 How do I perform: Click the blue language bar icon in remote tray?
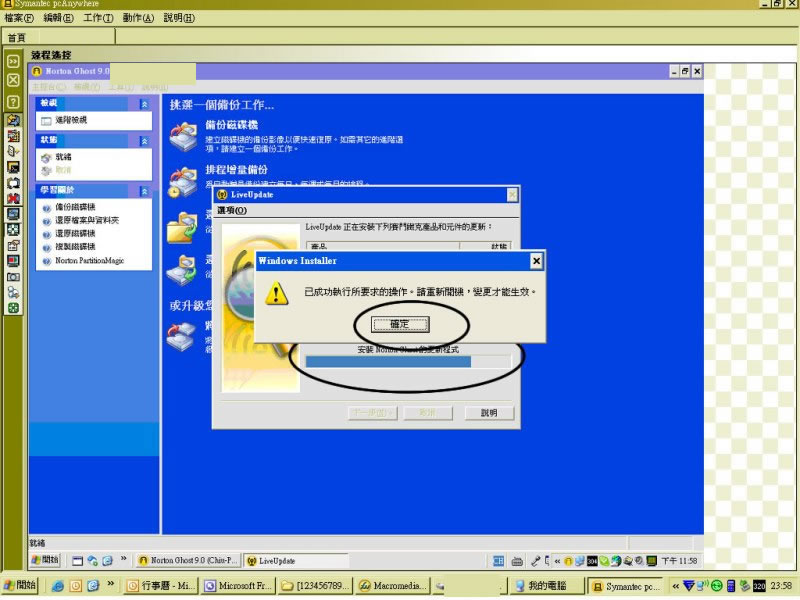tap(498, 561)
